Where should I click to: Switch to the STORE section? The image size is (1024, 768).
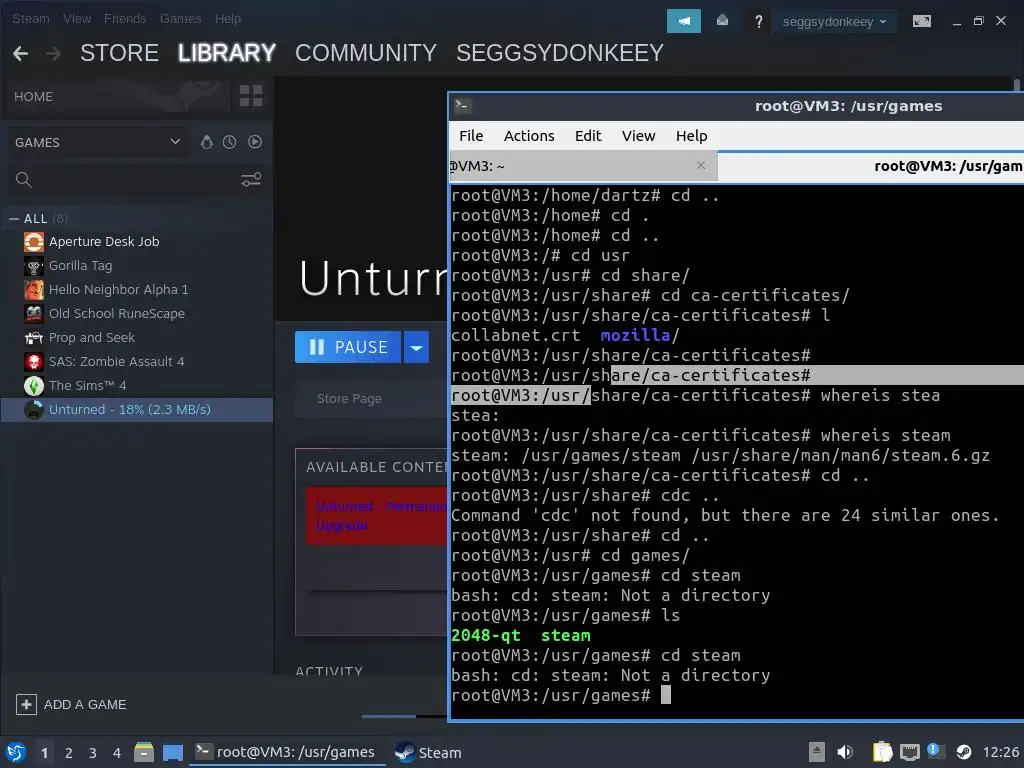[119, 53]
